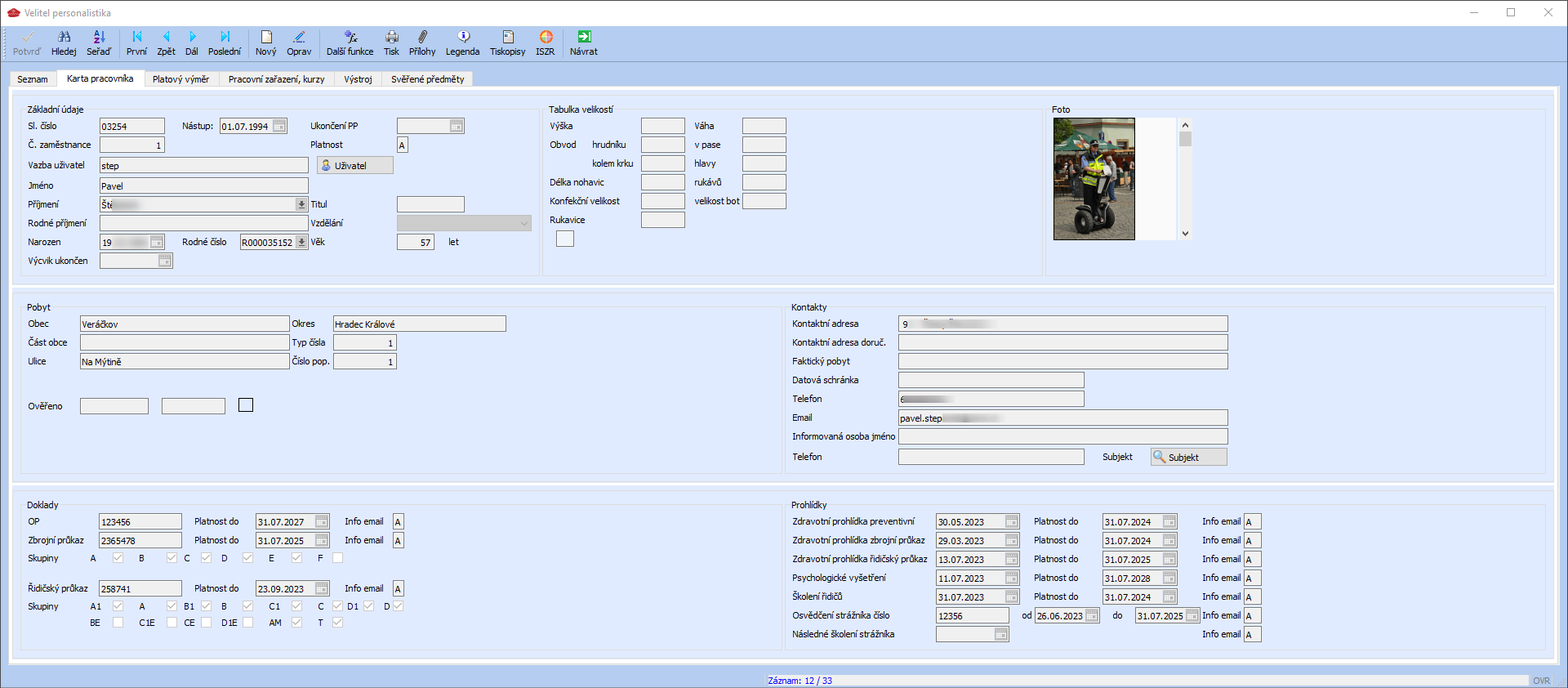Screen dimensions: 1568x688
Task: Toggle Řidičský průkaz group T checkbox
Action: [x=337, y=623]
